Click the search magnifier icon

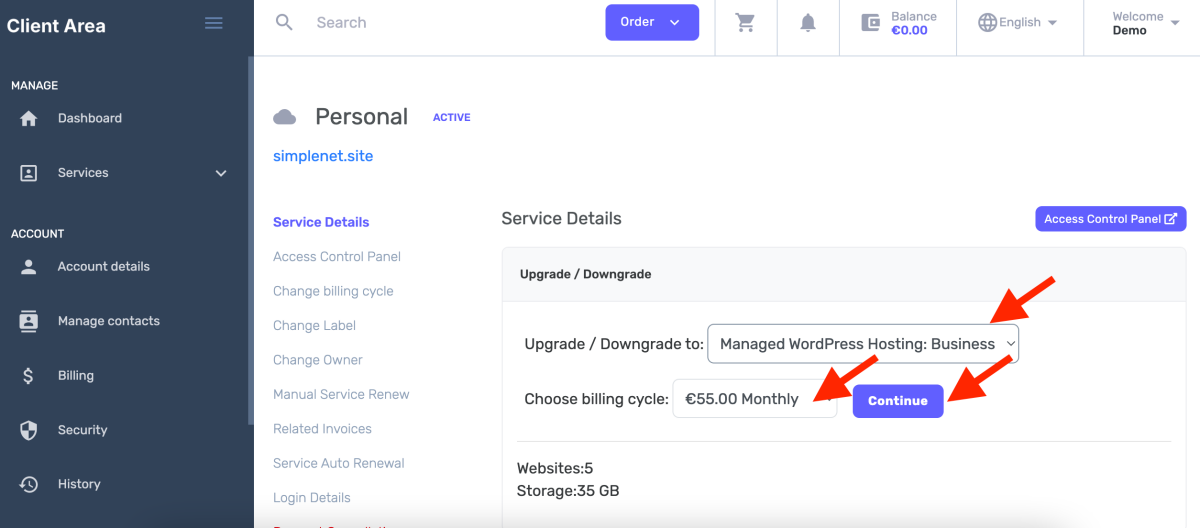pyautogui.click(x=284, y=22)
